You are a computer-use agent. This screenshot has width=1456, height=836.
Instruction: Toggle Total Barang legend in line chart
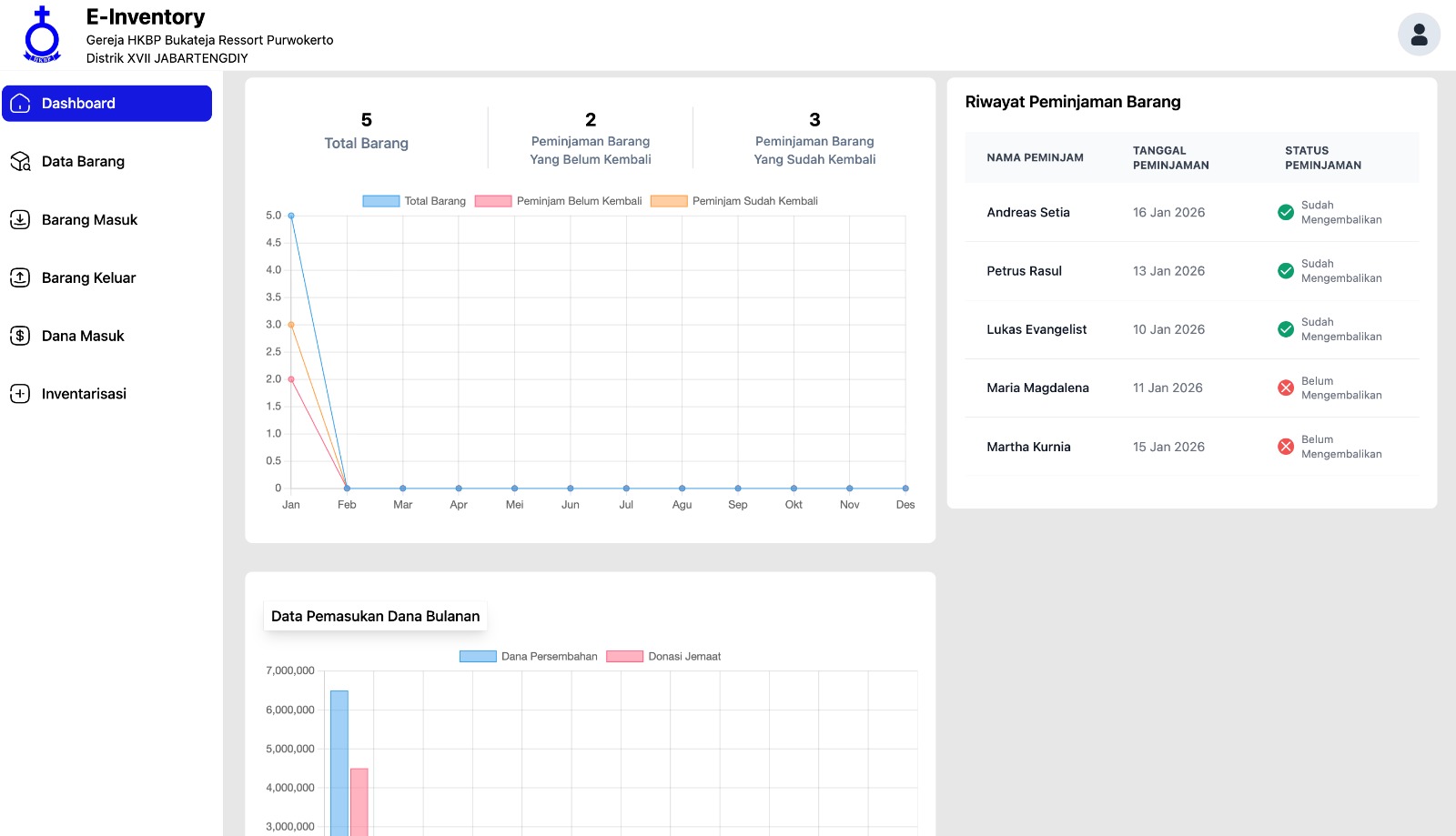(x=381, y=201)
